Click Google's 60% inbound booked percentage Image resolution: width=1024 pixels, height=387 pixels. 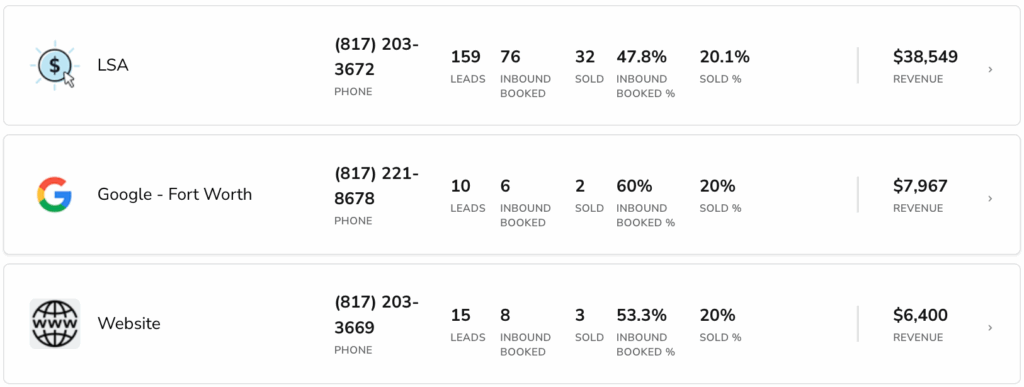tap(634, 187)
